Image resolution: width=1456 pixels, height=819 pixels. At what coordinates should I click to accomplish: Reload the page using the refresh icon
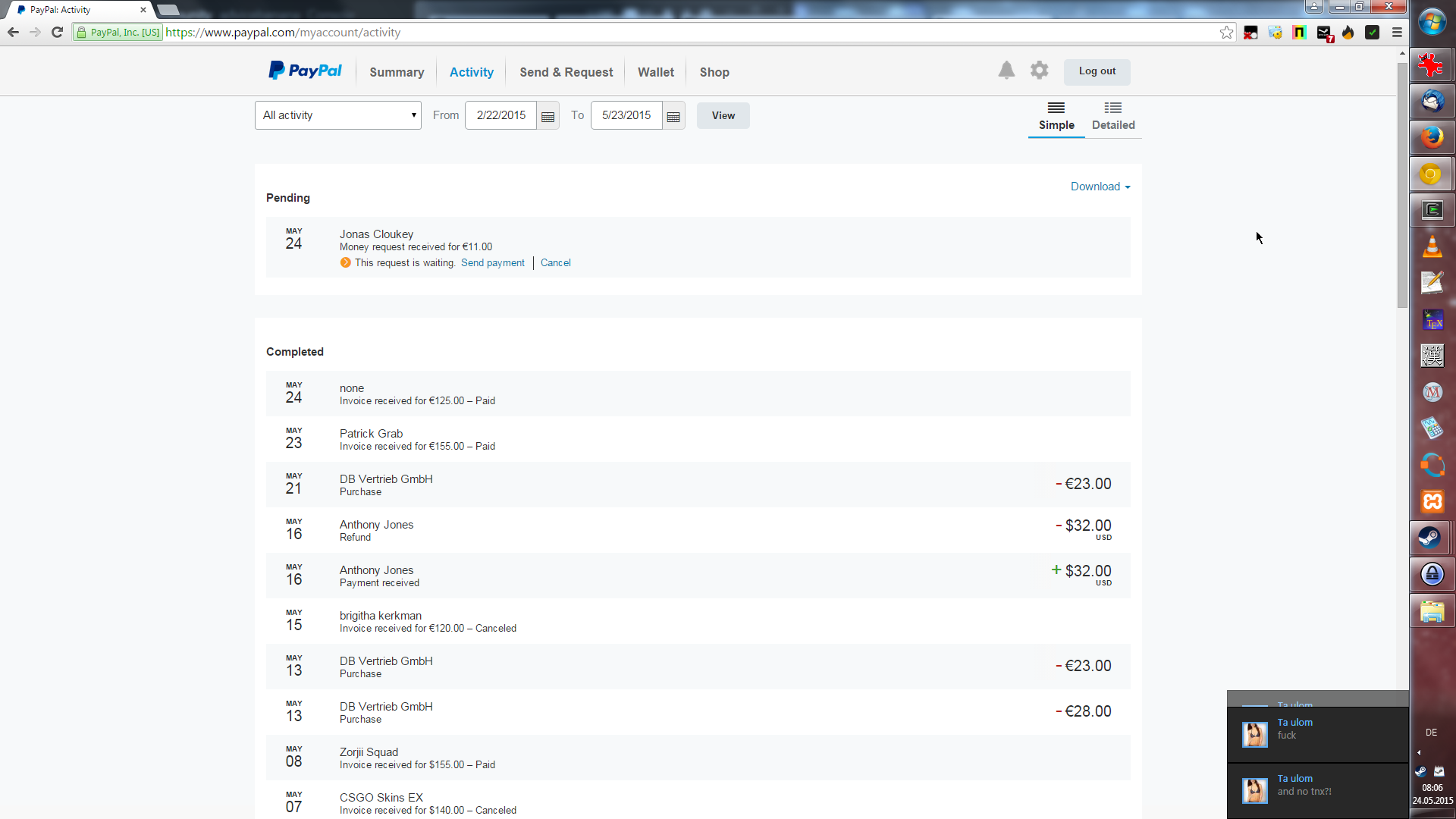[57, 32]
